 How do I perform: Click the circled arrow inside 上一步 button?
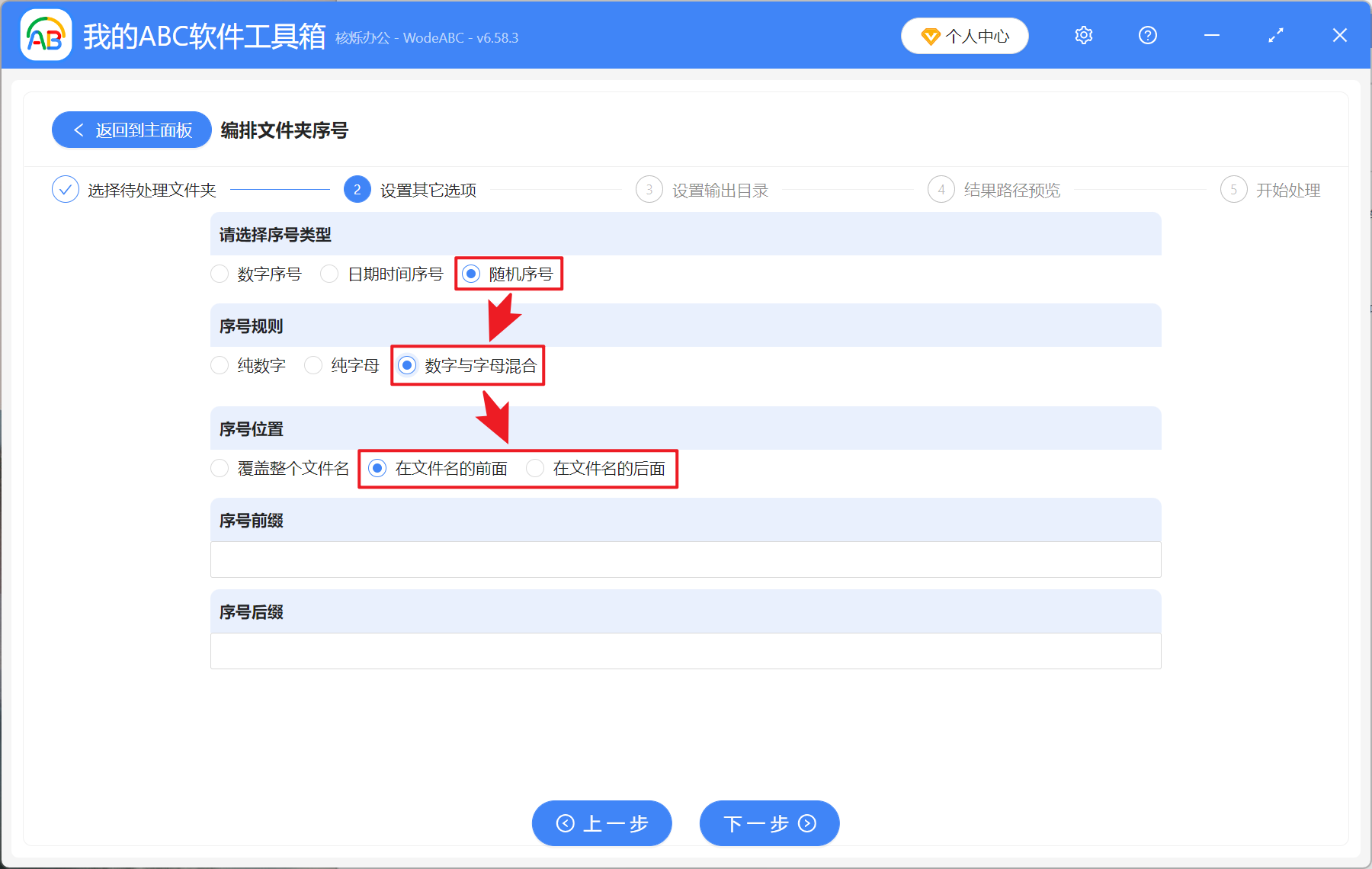pos(565,823)
